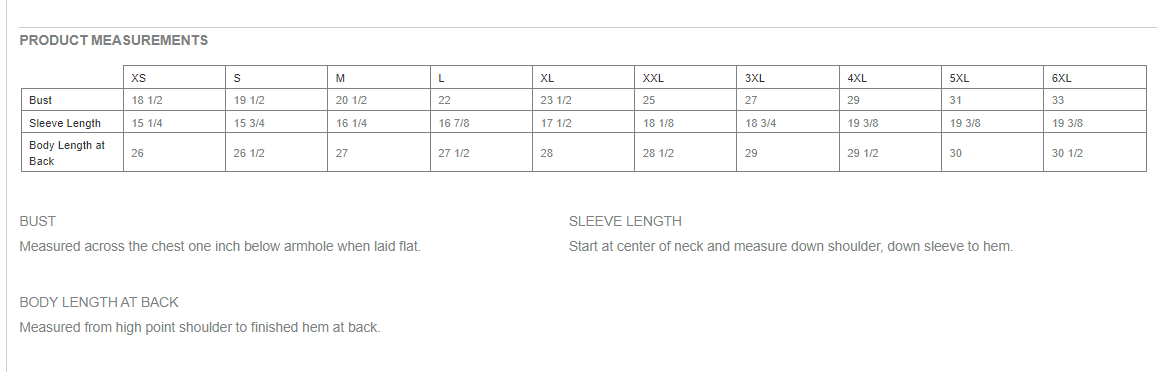This screenshot has height=372, width=1158.
Task: Select the 6XL size column header
Action: click(1094, 78)
